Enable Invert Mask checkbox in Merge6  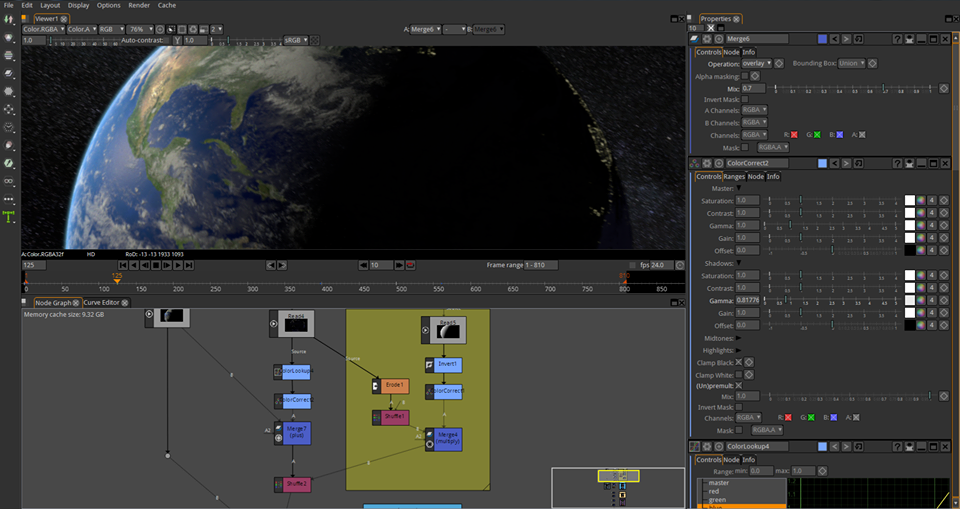pos(744,99)
